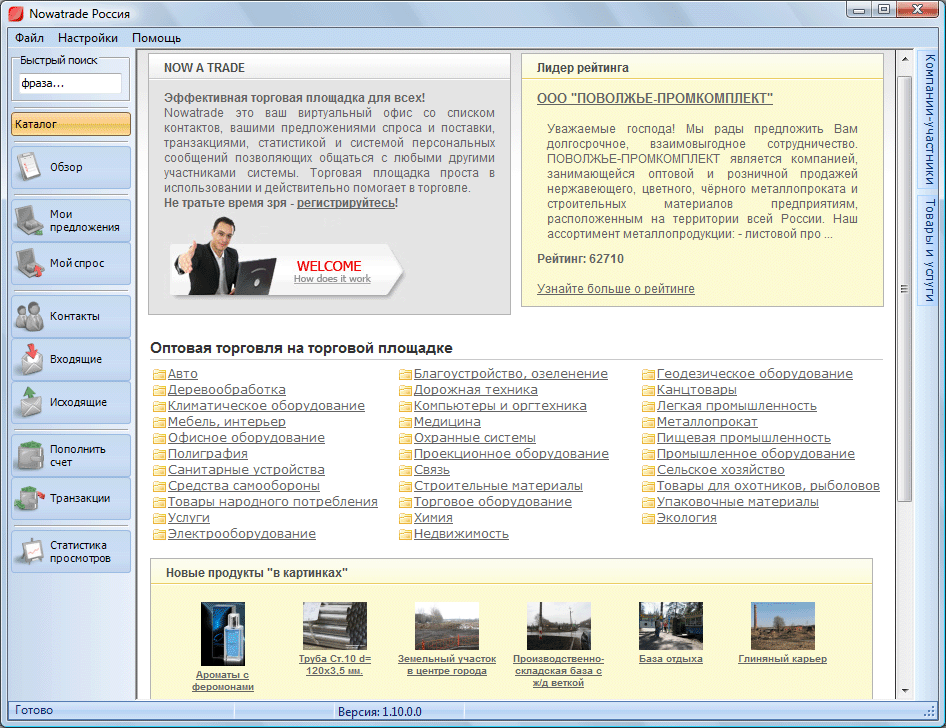
Task: Click folder icon next to Деревообработка
Action: 159,390
